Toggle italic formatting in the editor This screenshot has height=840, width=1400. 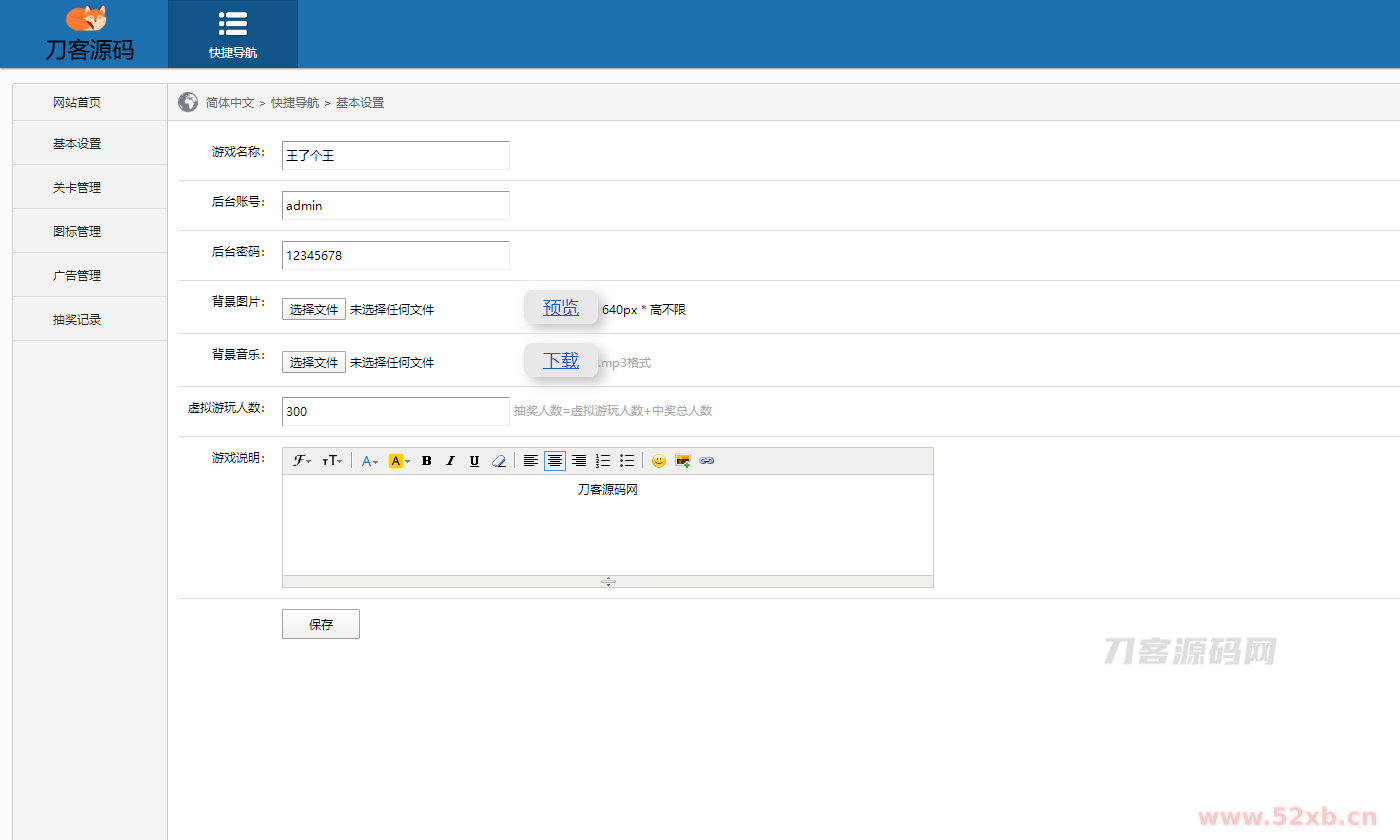[450, 461]
